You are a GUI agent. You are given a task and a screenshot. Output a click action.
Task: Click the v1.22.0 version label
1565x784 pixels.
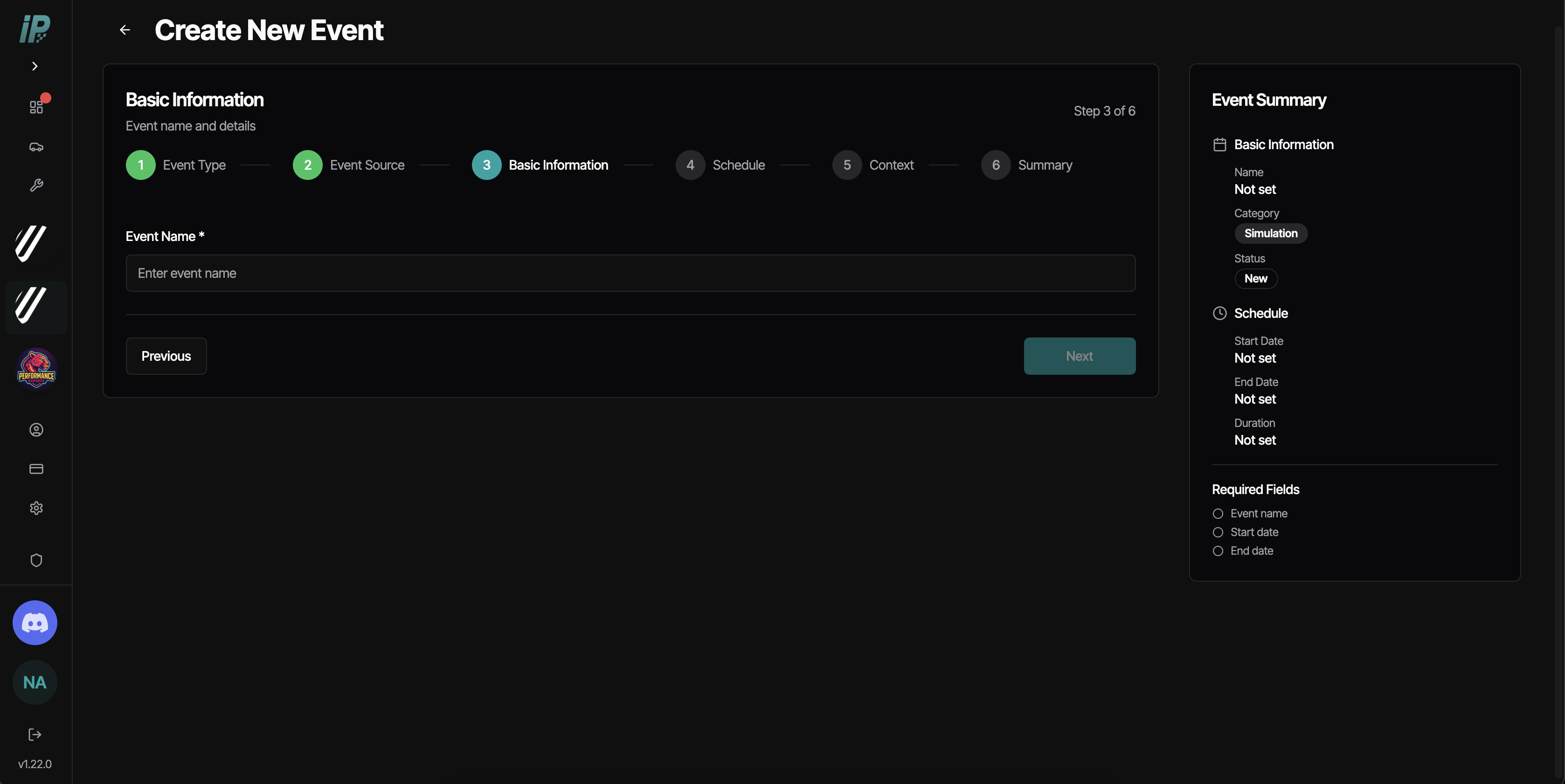35,764
